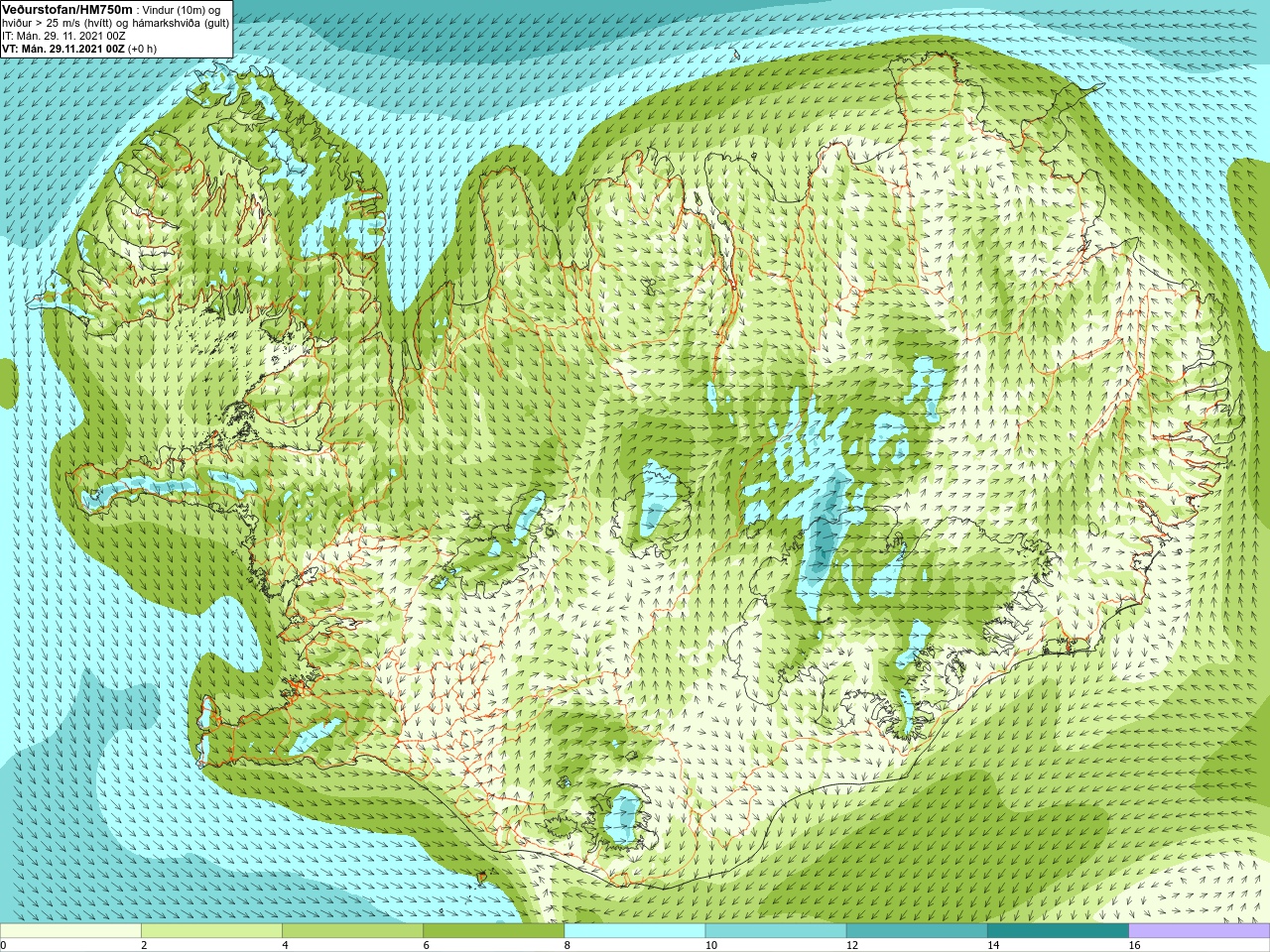Click the dark teal 14–16 legend swatch
Image resolution: width=1270 pixels, height=952 pixels.
1058,931
